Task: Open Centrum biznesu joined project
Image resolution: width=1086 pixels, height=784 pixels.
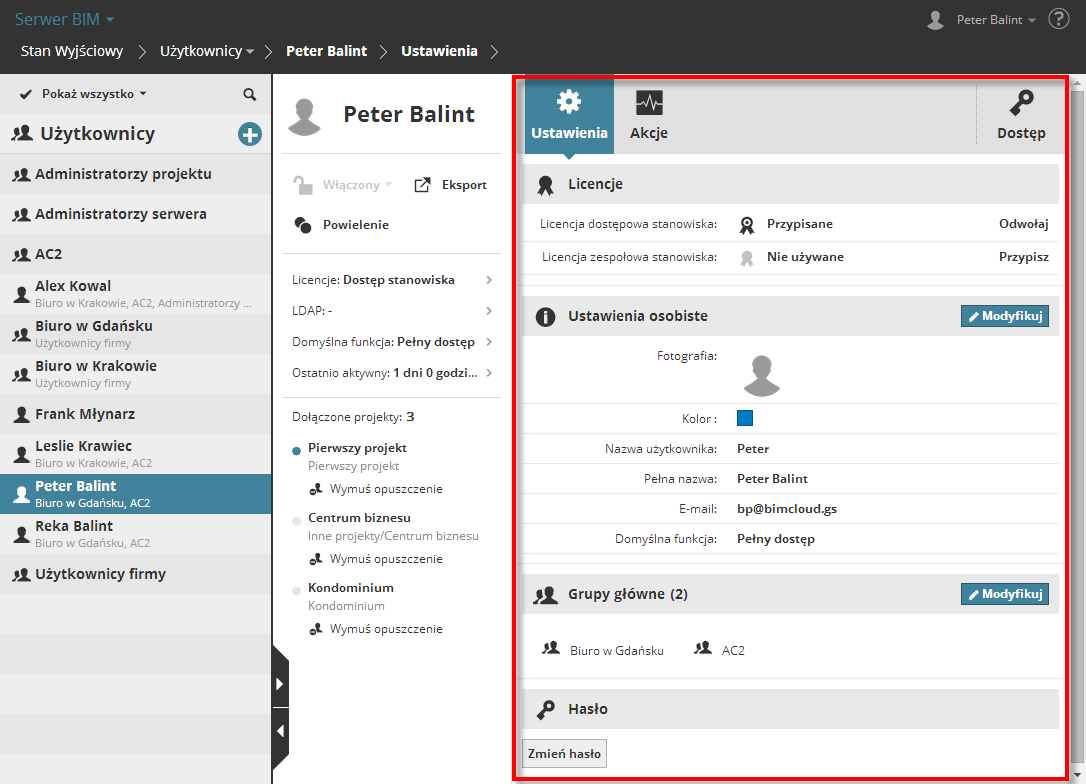Action: tap(359, 518)
